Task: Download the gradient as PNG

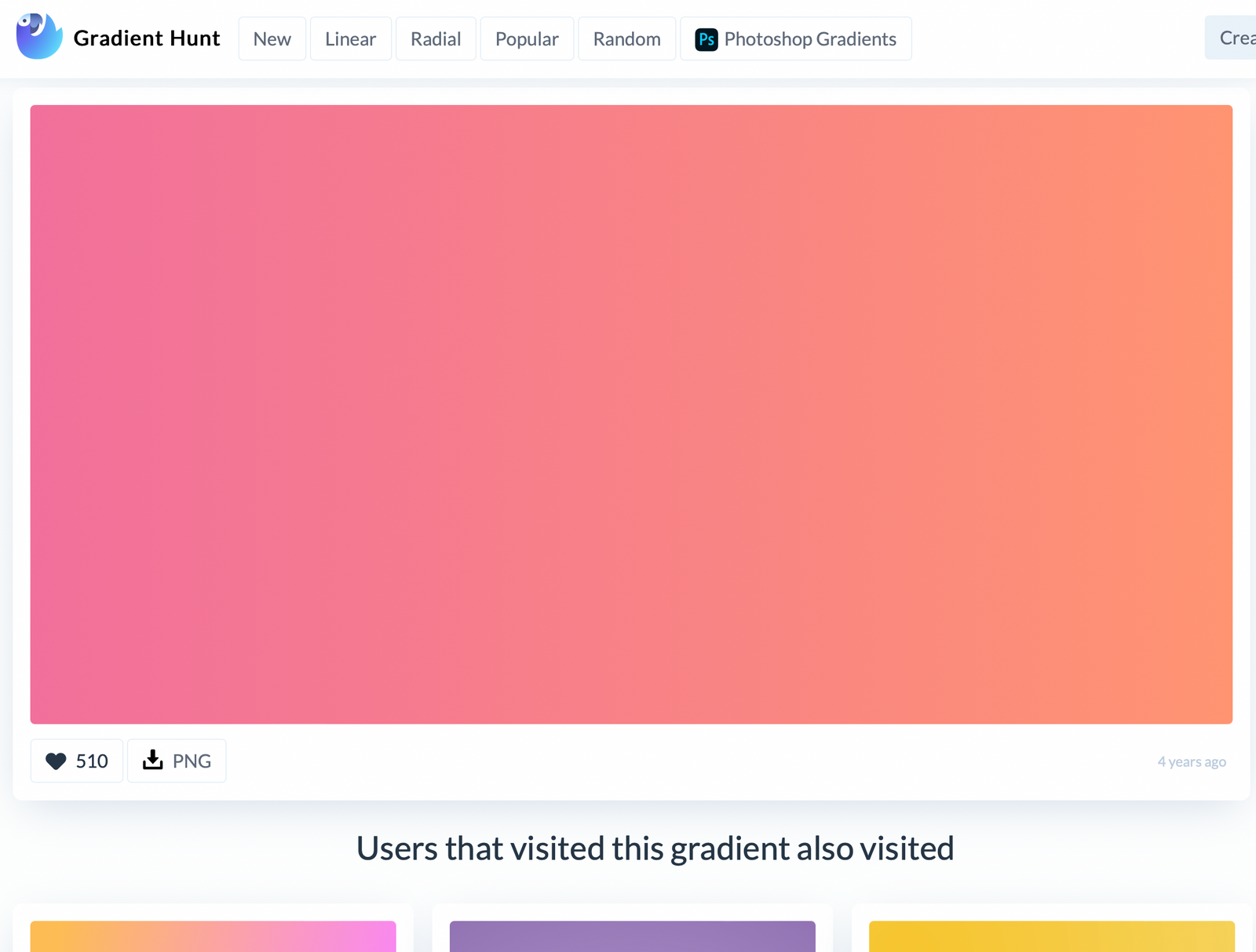Action: (177, 760)
